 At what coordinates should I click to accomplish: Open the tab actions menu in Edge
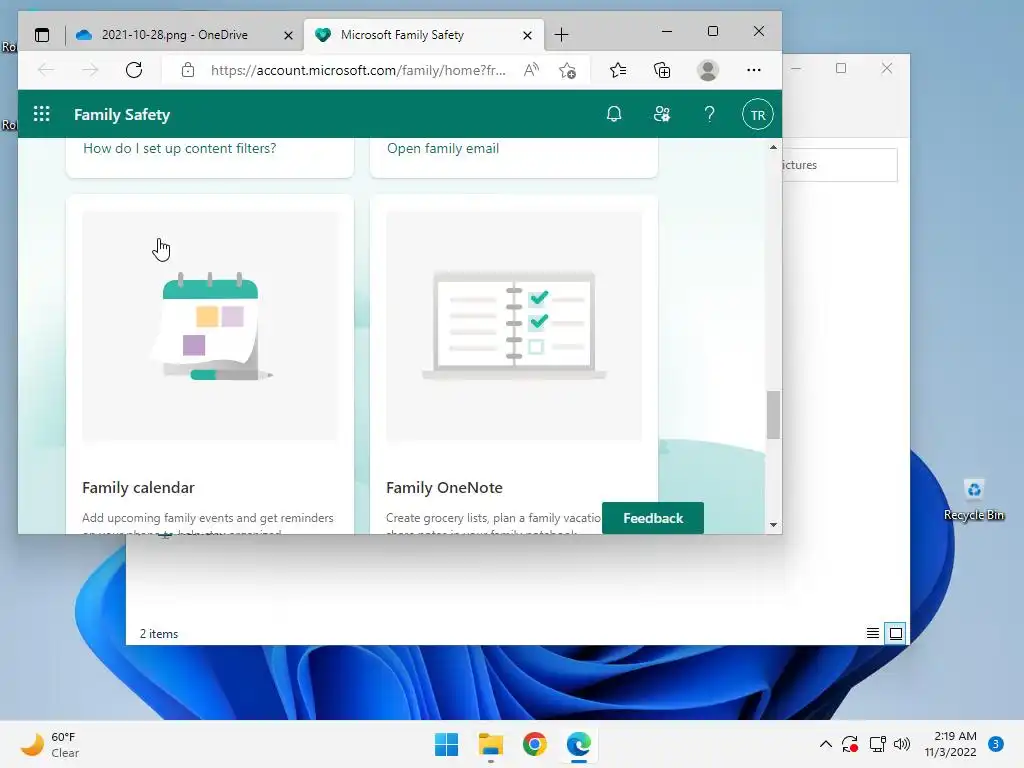pyautogui.click(x=42, y=35)
